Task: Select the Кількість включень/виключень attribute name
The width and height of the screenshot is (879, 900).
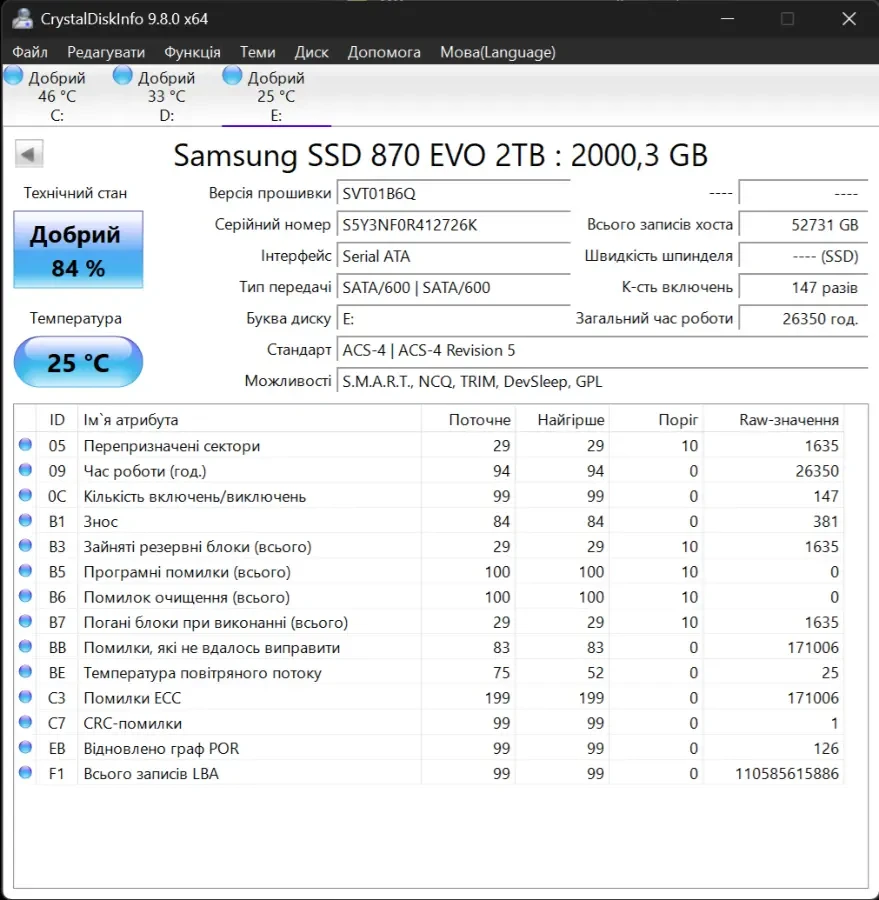Action: click(195, 496)
